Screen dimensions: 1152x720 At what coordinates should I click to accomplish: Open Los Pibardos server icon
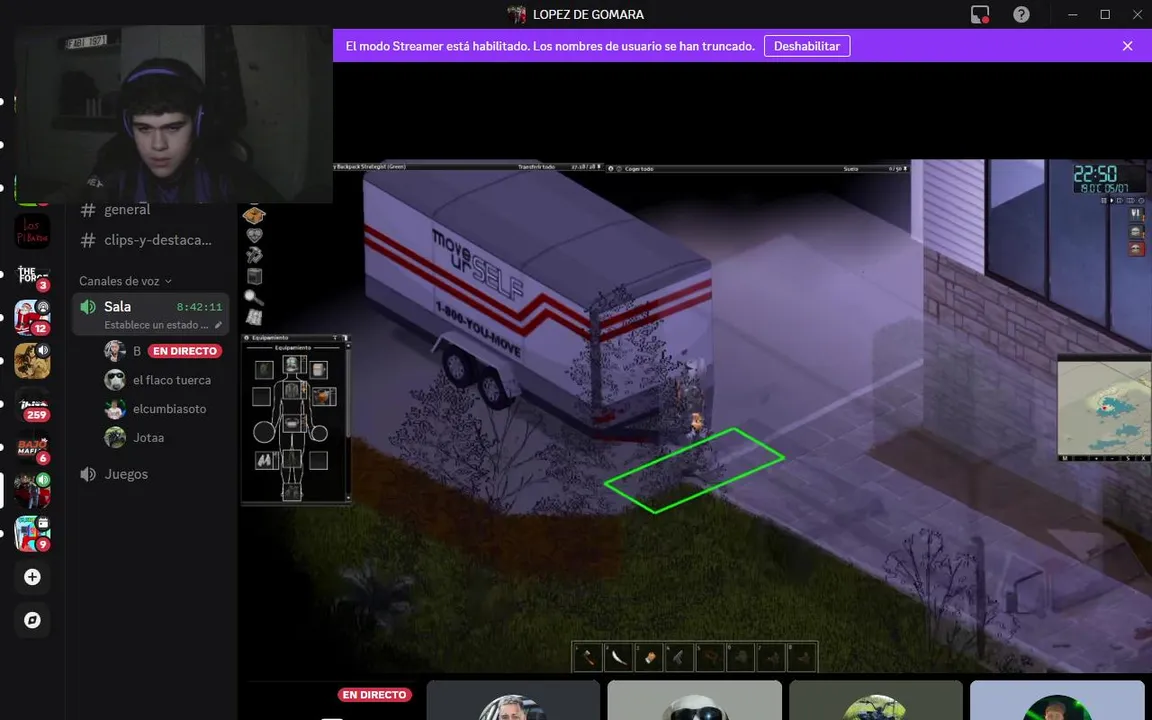tap(32, 231)
